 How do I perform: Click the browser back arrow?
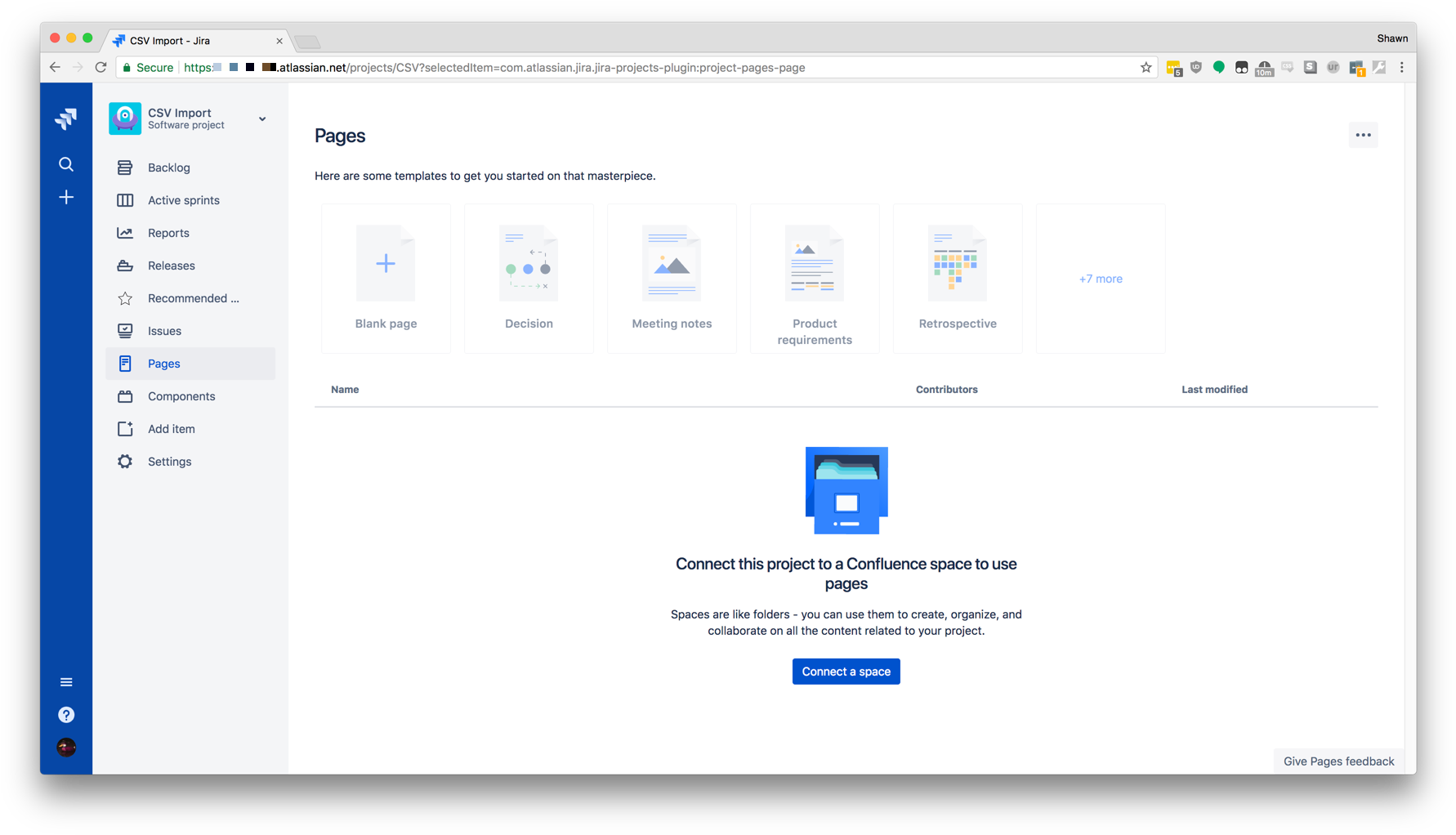pos(55,68)
